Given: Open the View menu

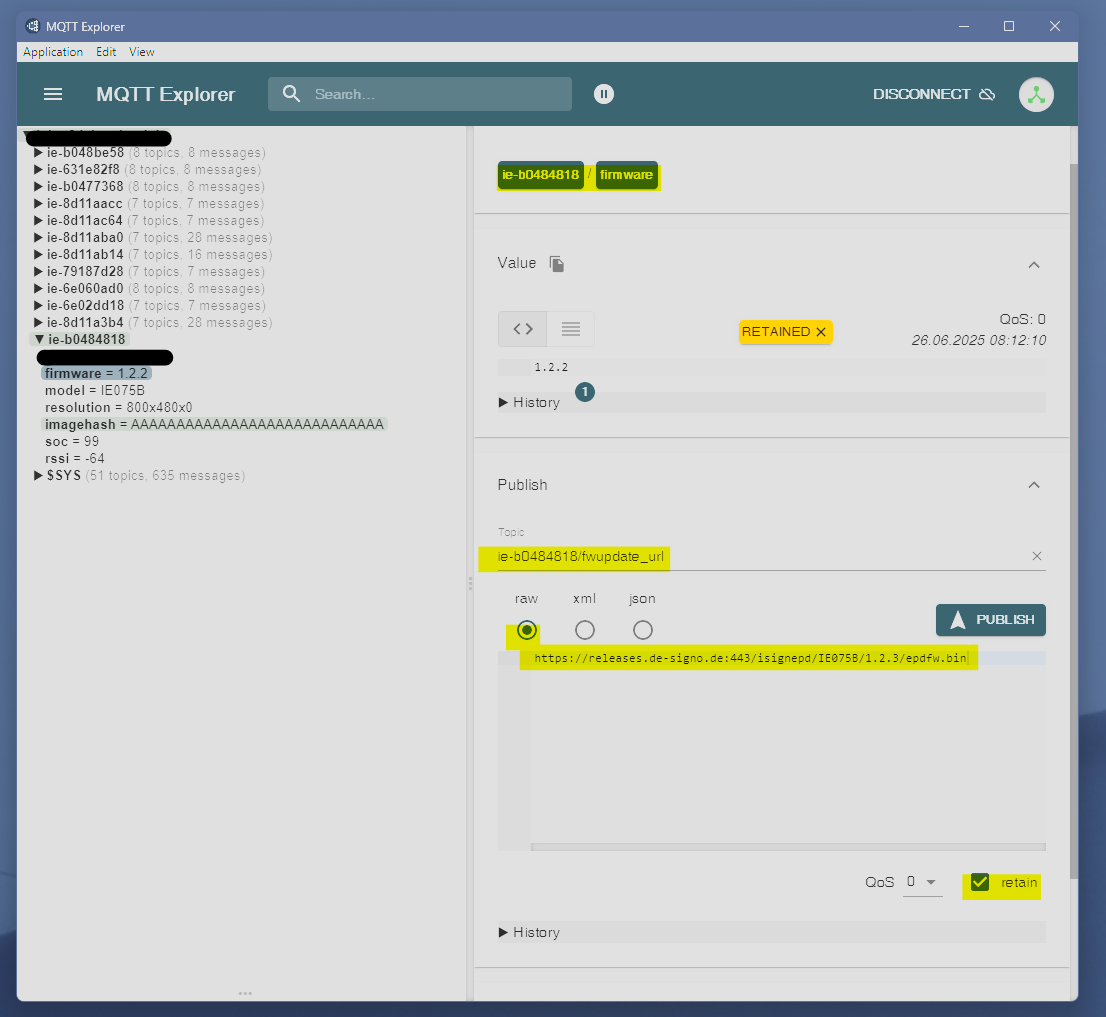Looking at the screenshot, I should pyautogui.click(x=142, y=52).
